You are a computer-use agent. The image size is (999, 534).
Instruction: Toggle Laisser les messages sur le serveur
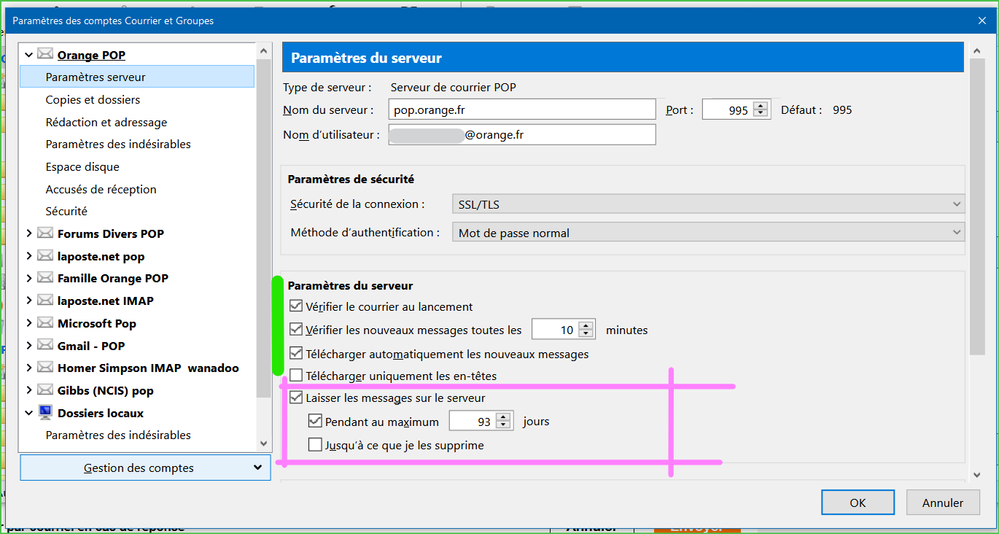click(x=296, y=398)
